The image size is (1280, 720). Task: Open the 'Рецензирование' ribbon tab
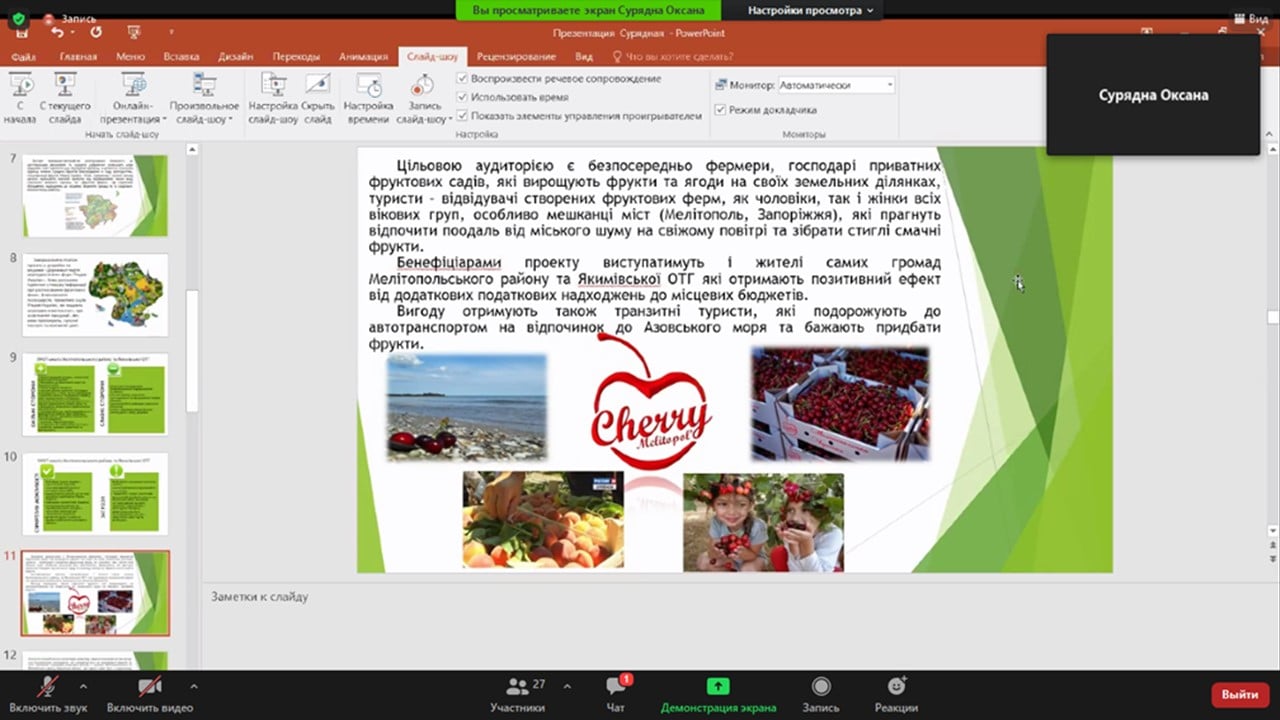click(516, 57)
